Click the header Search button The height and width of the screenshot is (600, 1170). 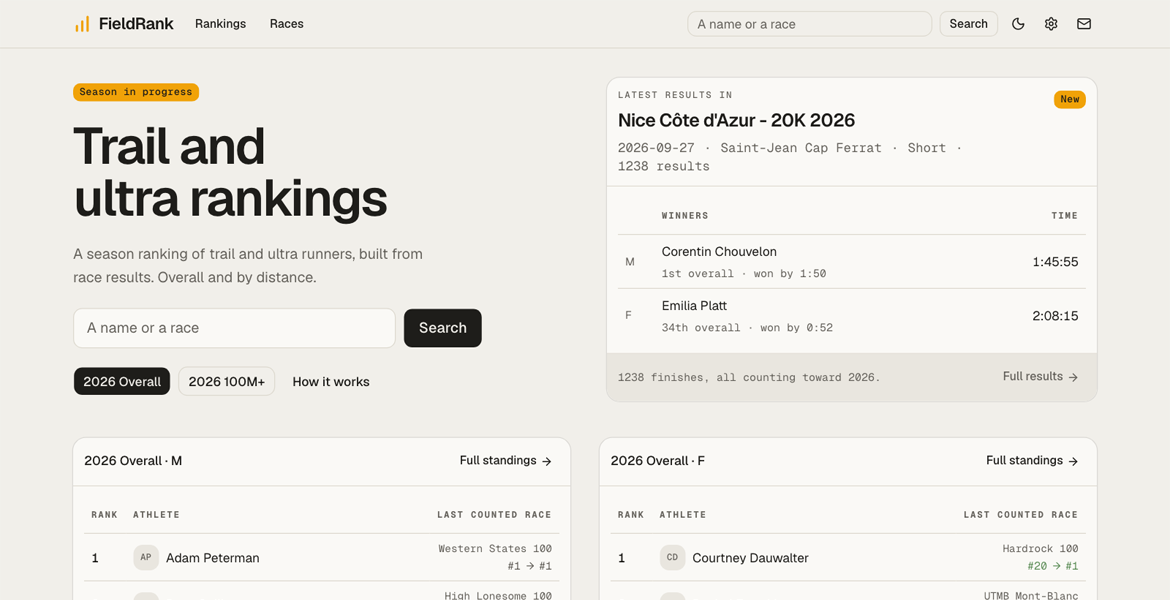coord(969,24)
